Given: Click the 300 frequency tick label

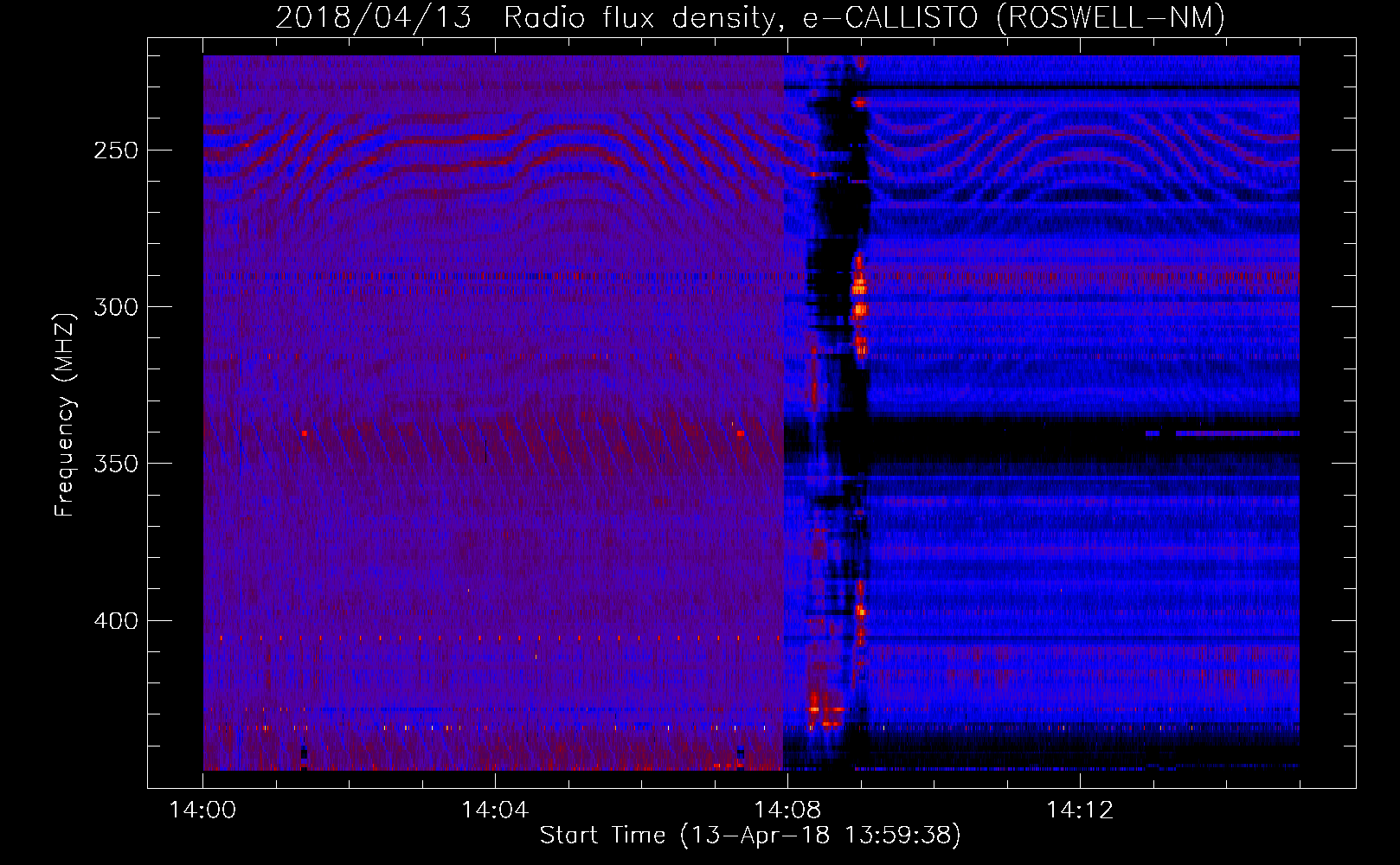Looking at the screenshot, I should pyautogui.click(x=116, y=307).
